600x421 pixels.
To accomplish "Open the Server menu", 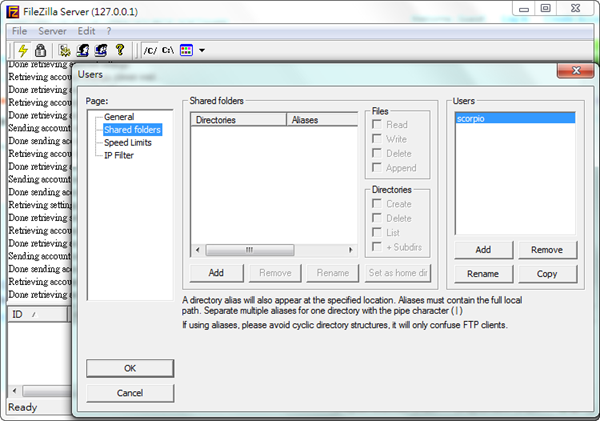I will point(55,31).
